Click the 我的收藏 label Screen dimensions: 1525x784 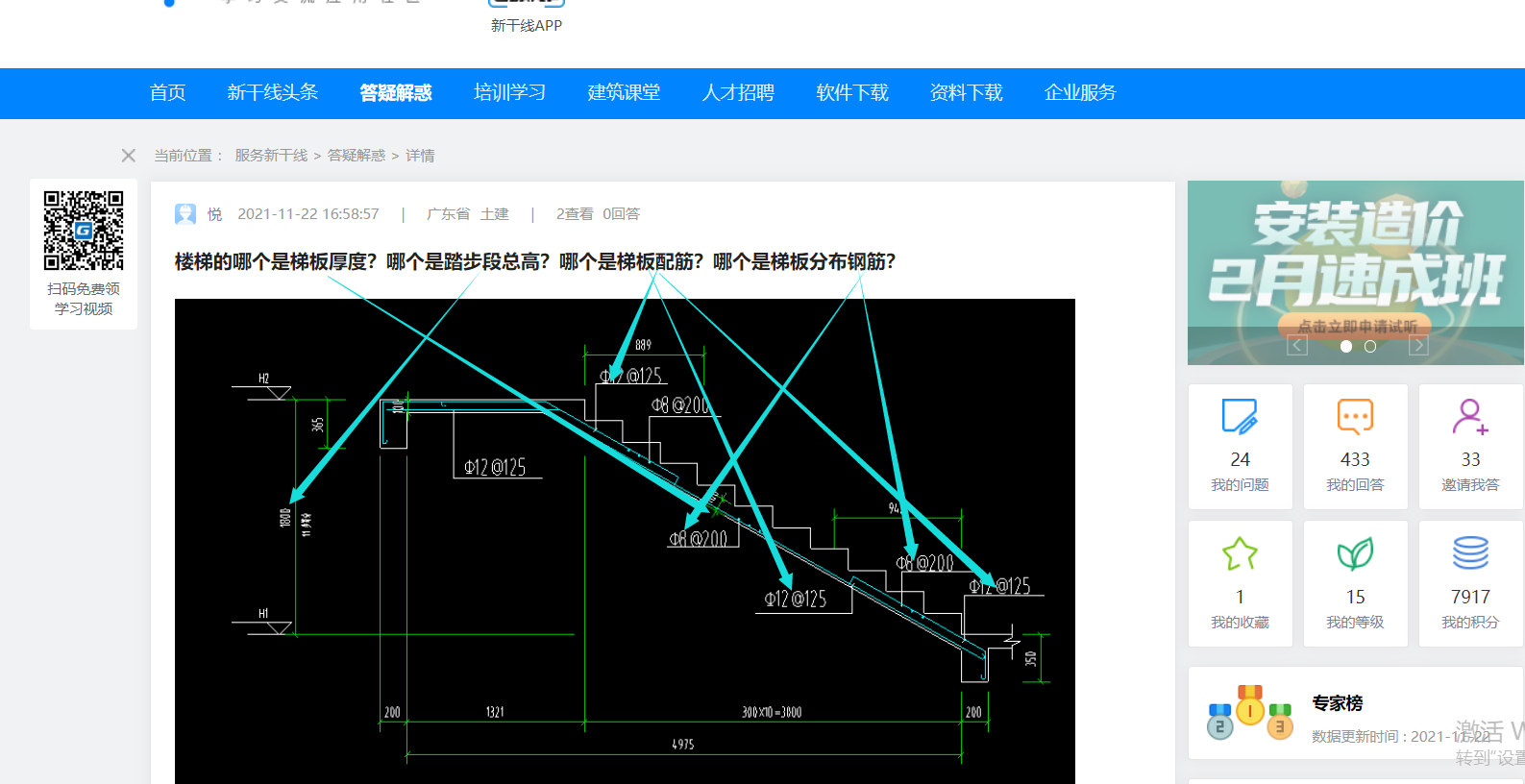coord(1240,623)
